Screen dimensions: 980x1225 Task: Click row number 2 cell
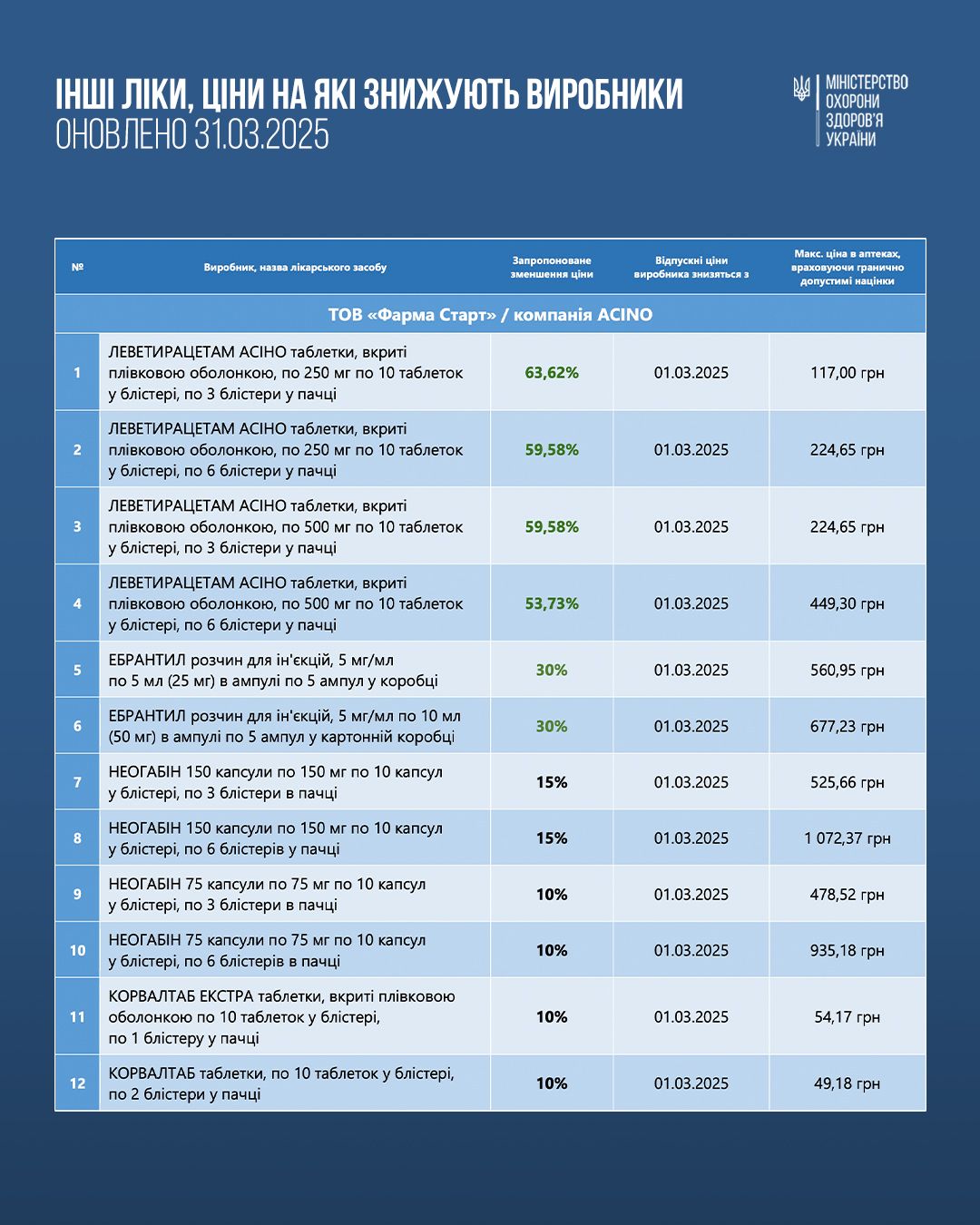77,449
